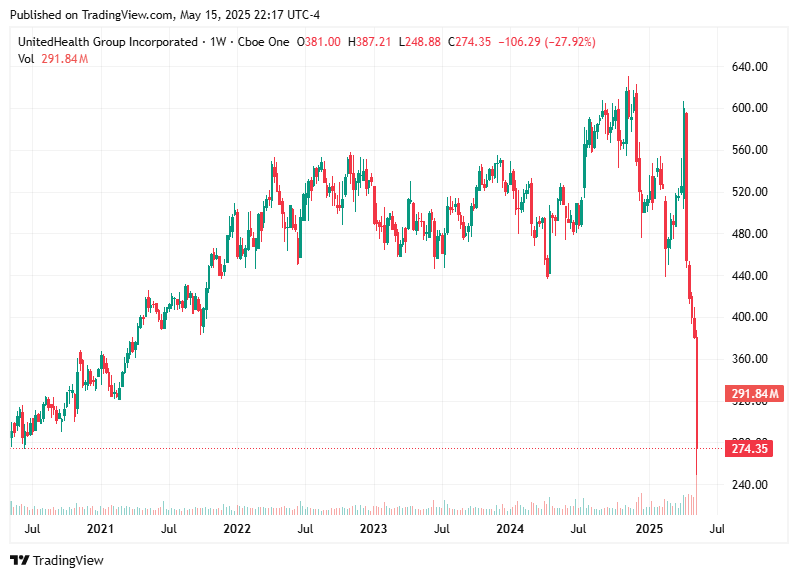Screen dimensions: 798x578
Task: Click the red 291.84M volume tag
Action: tap(754, 393)
